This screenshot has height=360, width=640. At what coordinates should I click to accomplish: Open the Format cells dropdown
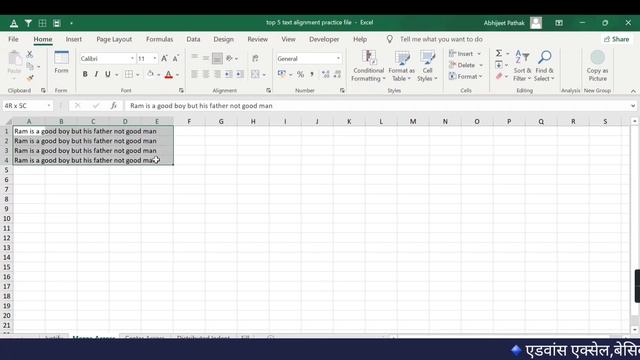point(466,76)
